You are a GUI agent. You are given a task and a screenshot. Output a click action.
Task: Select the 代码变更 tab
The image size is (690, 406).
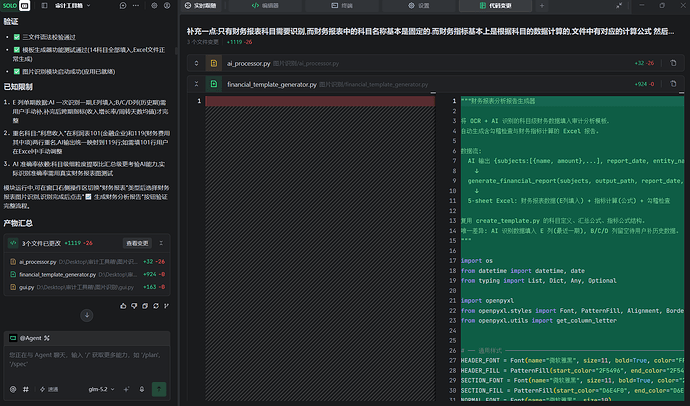(x=495, y=5)
